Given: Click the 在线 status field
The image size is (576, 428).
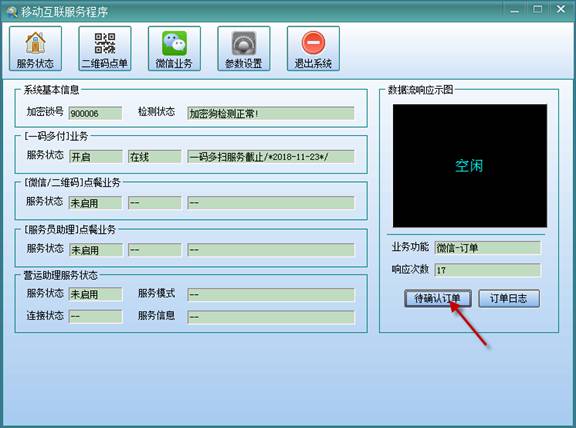Looking at the screenshot, I should point(154,157).
